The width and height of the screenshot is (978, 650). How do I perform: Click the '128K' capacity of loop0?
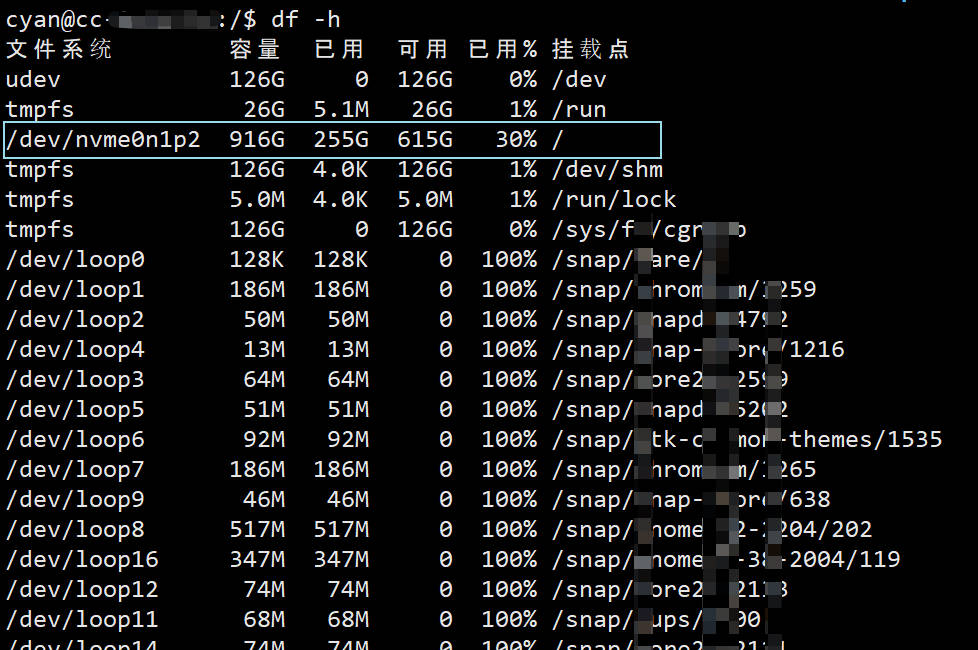(257, 260)
